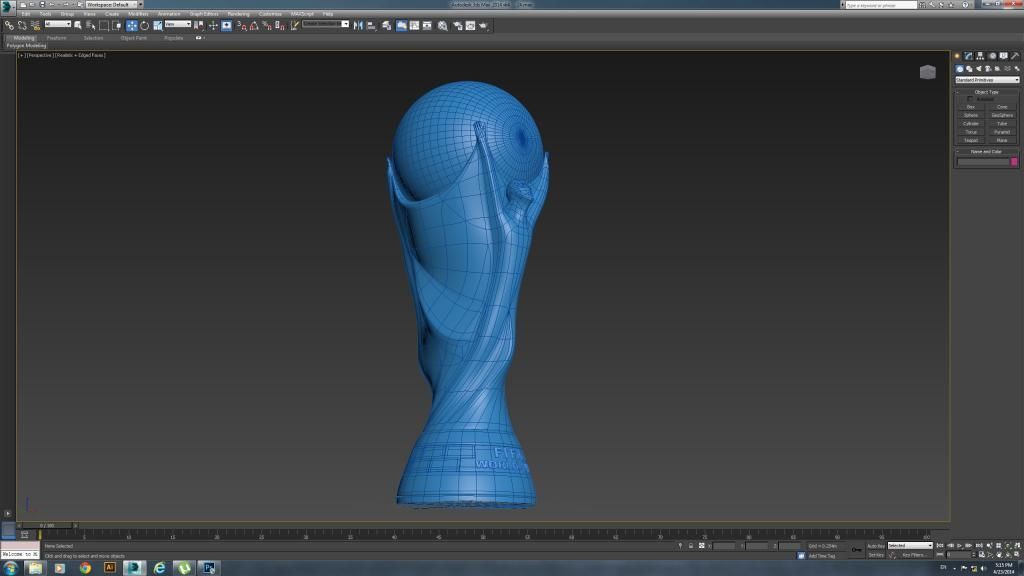Open the Named Selection Sets dropdown
The image size is (1024, 576).
(325, 24)
